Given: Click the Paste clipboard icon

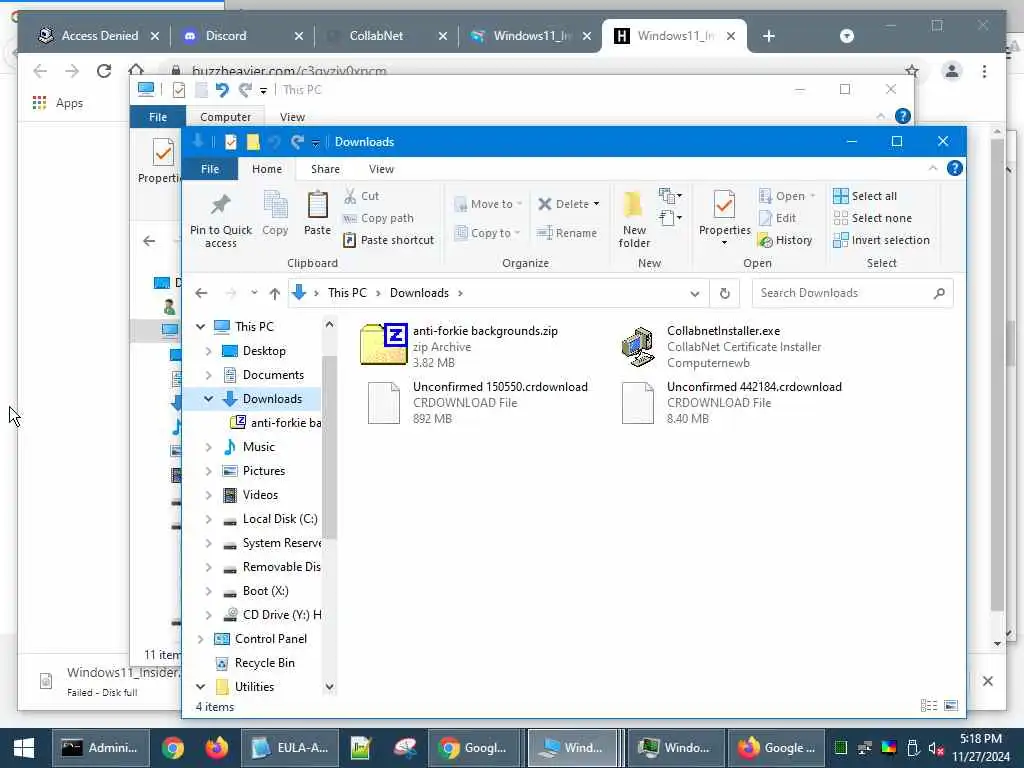Looking at the screenshot, I should click(x=317, y=213).
